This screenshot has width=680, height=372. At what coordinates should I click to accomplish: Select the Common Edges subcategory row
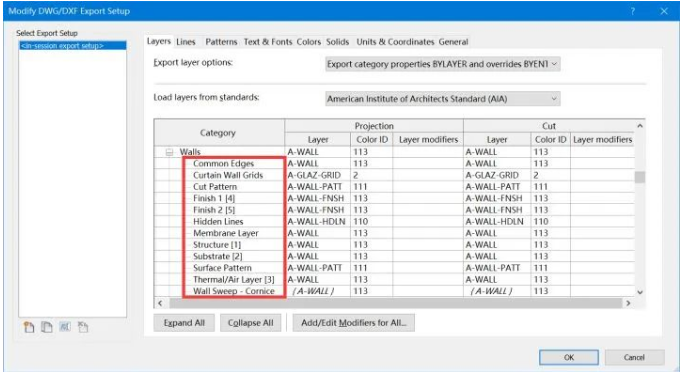394,163
